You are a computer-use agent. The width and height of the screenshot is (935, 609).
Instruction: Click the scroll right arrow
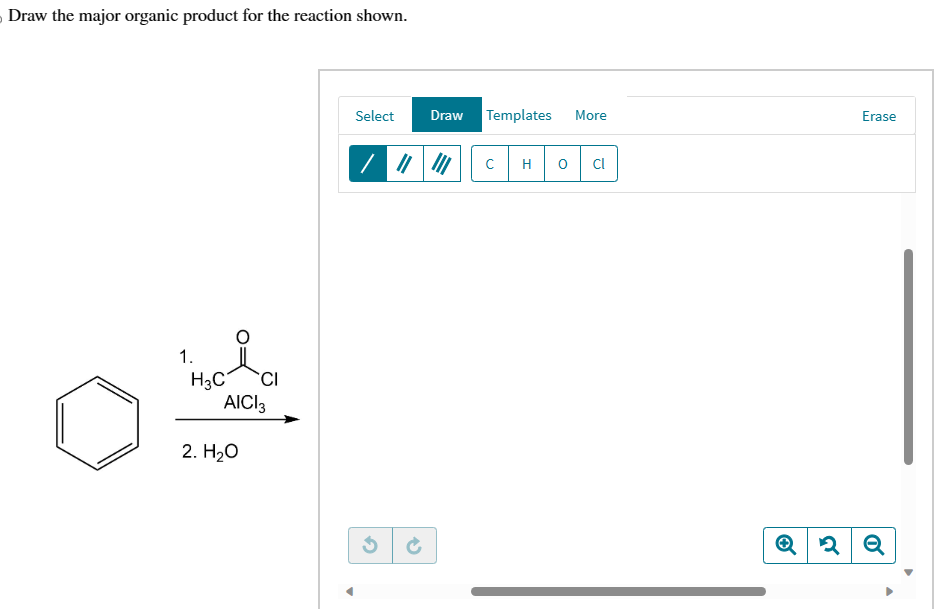pos(890,592)
